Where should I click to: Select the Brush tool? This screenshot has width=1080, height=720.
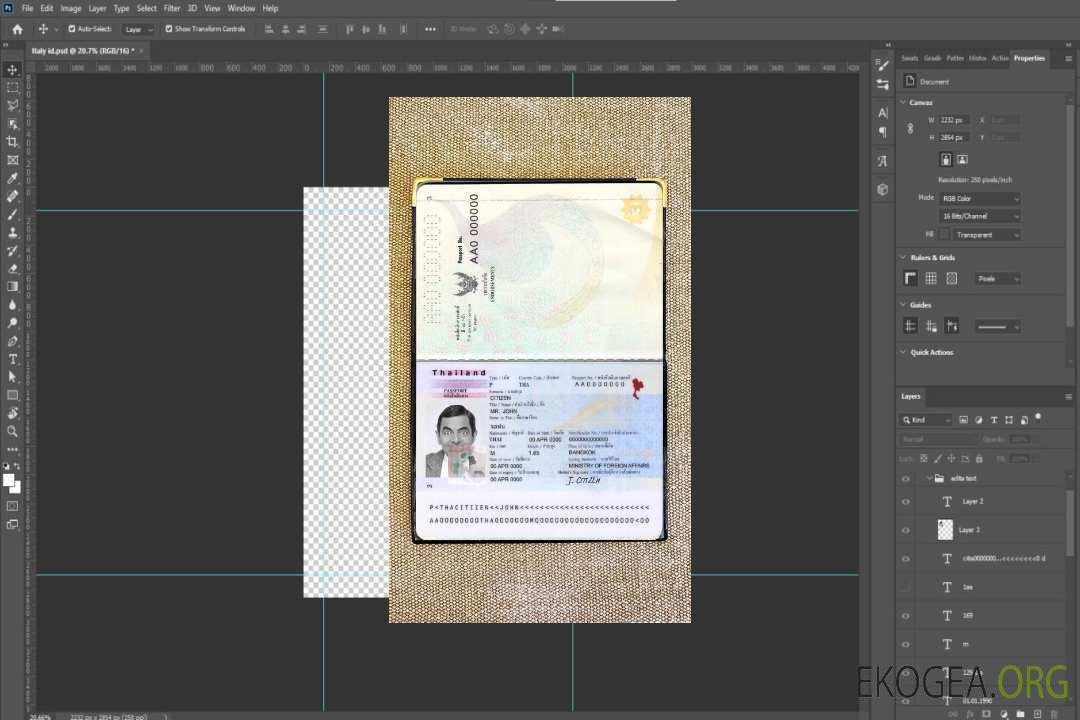coord(12,214)
